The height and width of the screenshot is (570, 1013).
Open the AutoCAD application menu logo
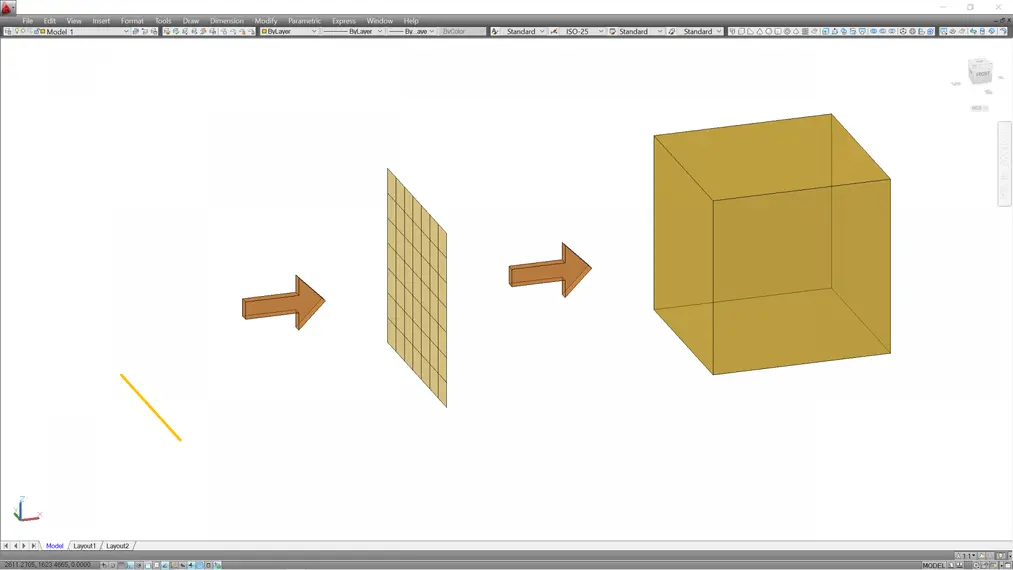pyautogui.click(x=7, y=7)
